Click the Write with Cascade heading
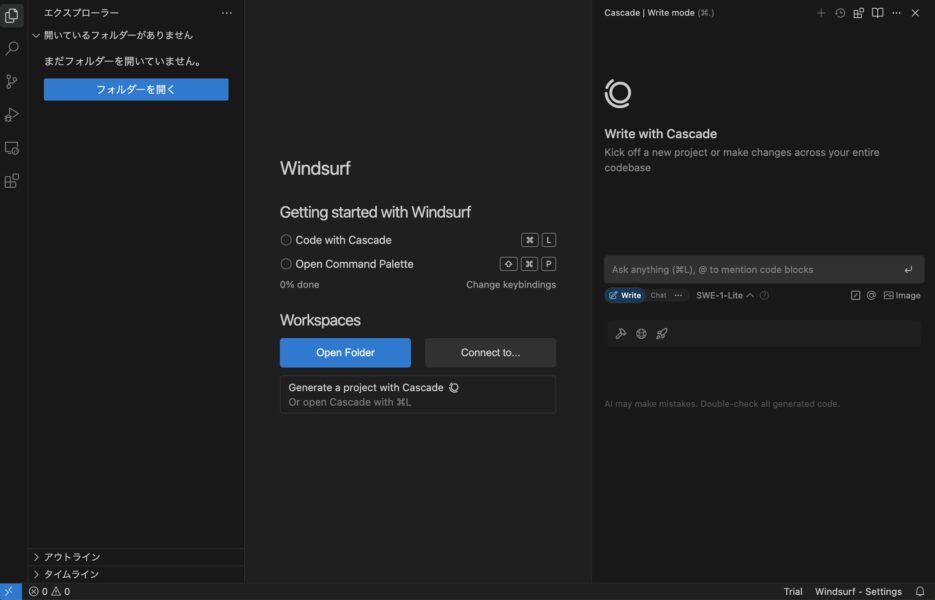 (661, 134)
